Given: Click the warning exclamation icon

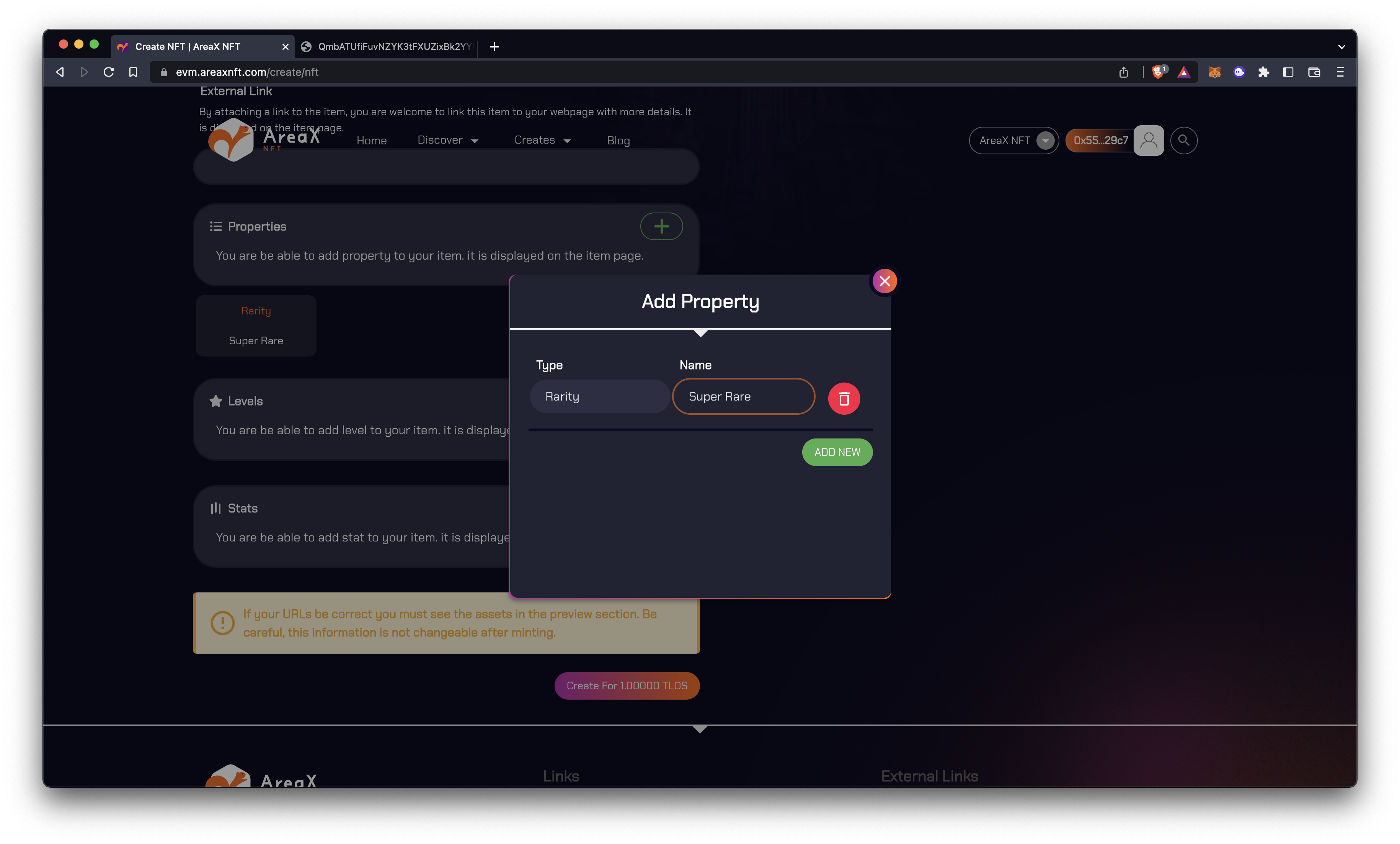Looking at the screenshot, I should click(222, 623).
